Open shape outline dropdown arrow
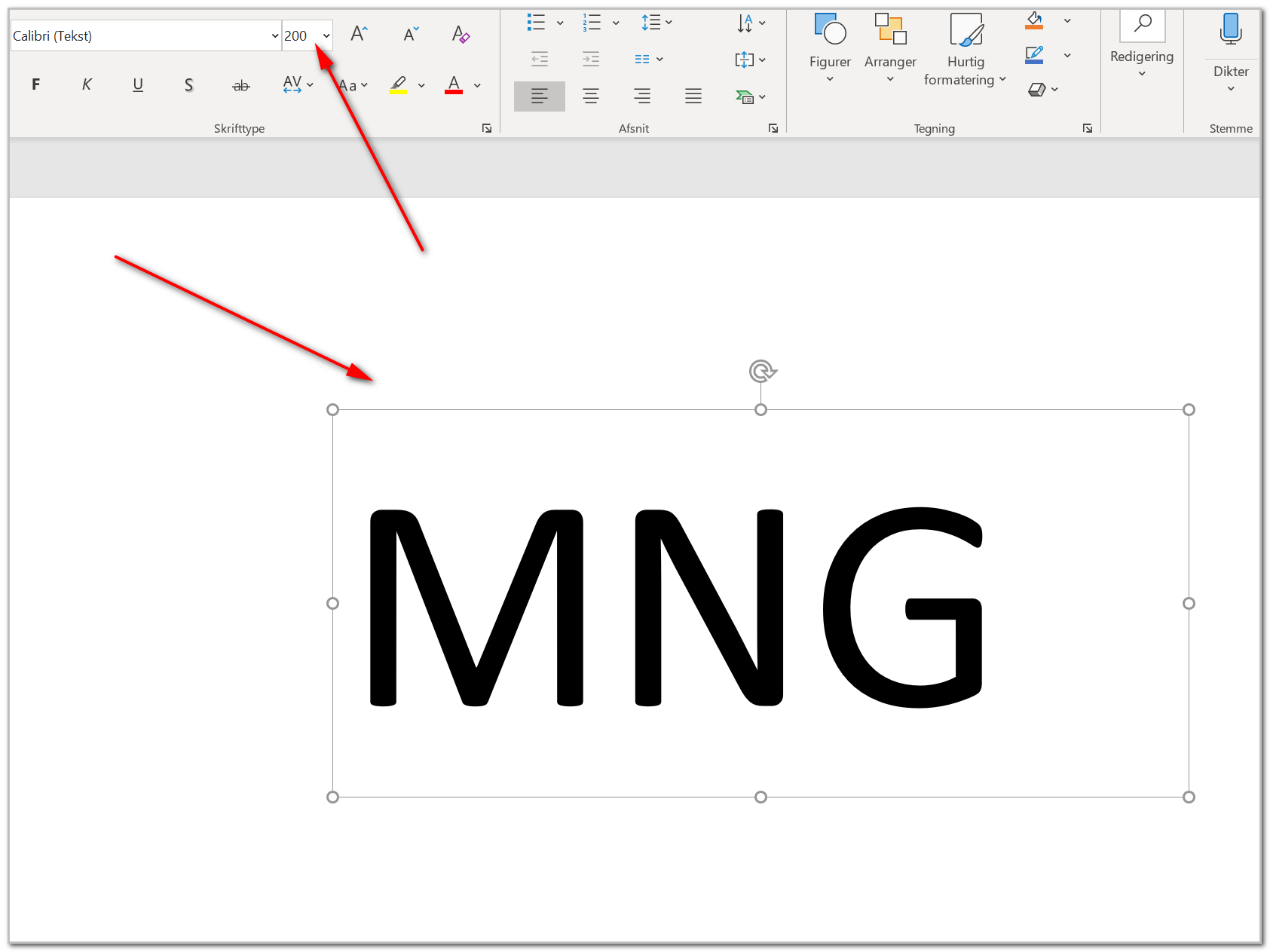1270x952 pixels. (x=1067, y=55)
